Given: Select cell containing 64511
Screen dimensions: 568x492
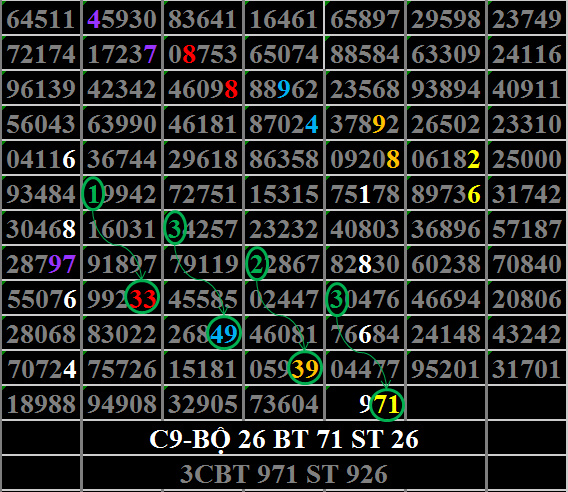Looking at the screenshot, I should tap(41, 18).
